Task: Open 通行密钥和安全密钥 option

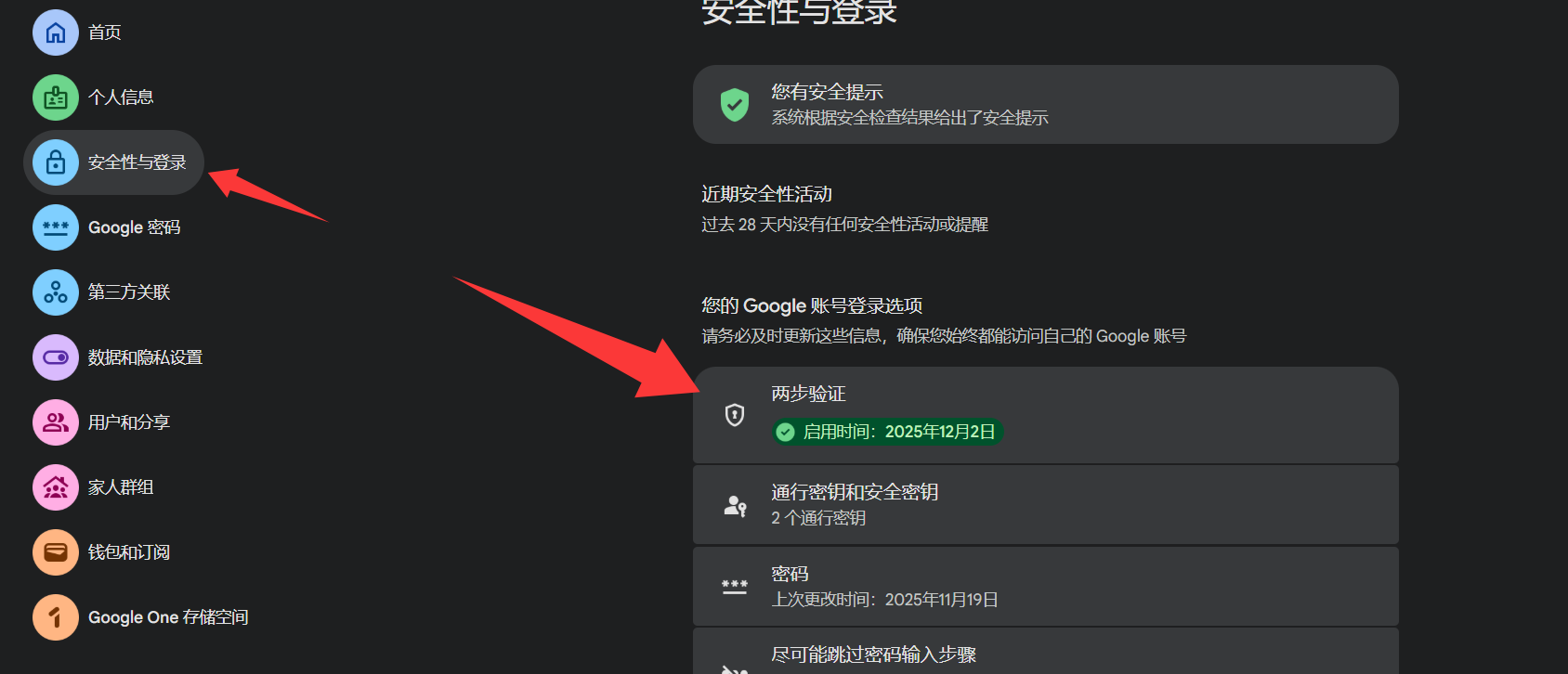Action: pos(1045,504)
